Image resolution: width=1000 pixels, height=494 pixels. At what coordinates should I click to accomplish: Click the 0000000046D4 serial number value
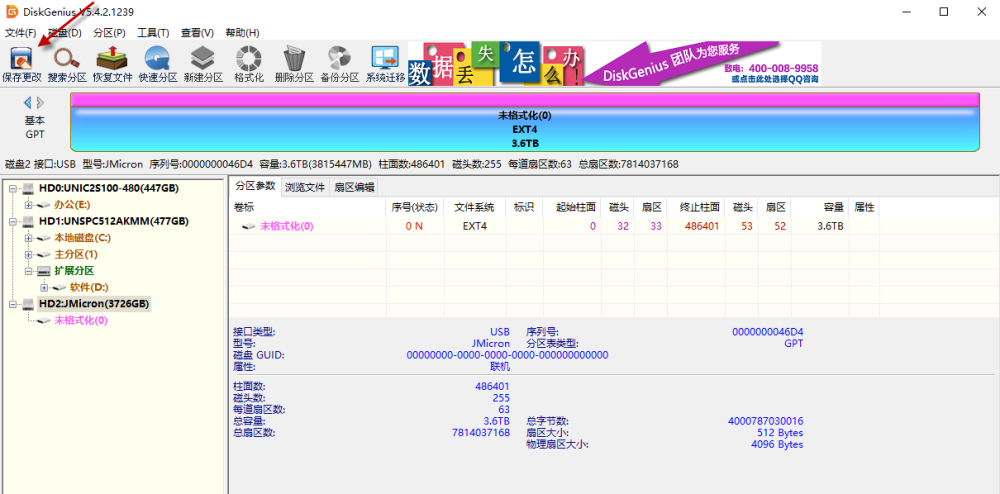[768, 332]
